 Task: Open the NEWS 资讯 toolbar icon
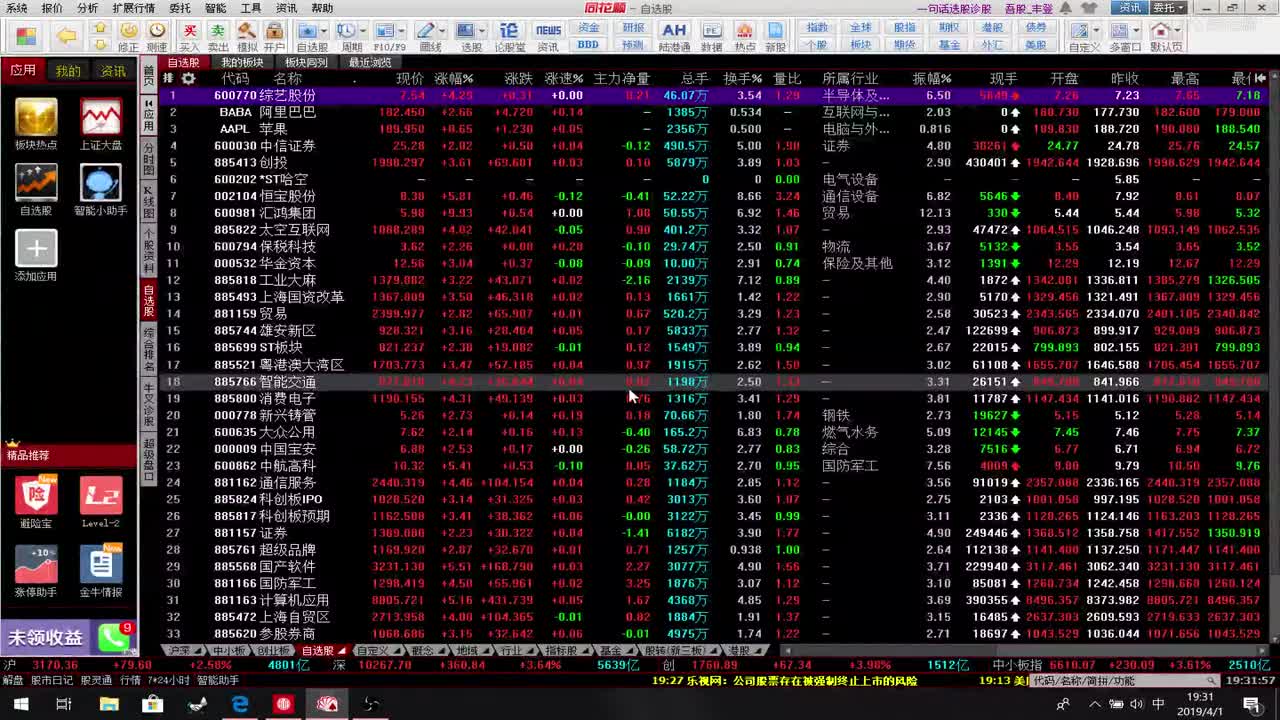548,36
